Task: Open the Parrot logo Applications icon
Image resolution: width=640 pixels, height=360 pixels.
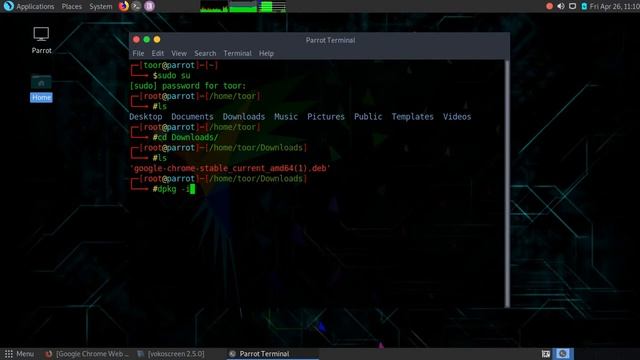Action: [x=9, y=6]
